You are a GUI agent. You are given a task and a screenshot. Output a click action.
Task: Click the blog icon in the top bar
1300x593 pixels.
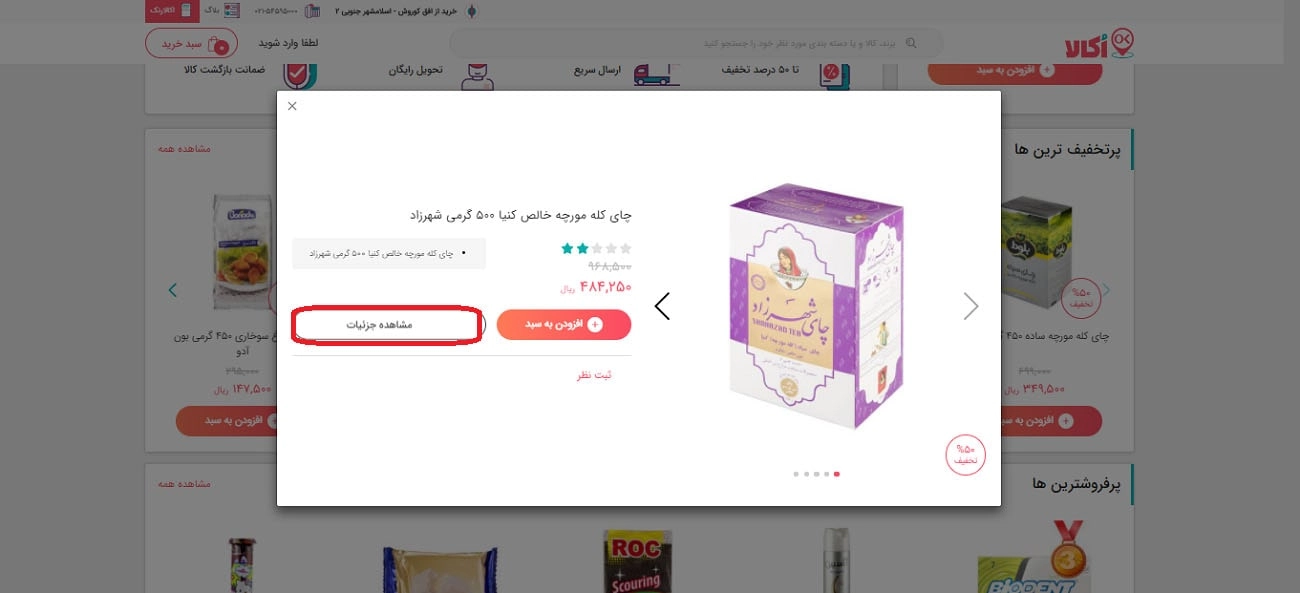(232, 11)
